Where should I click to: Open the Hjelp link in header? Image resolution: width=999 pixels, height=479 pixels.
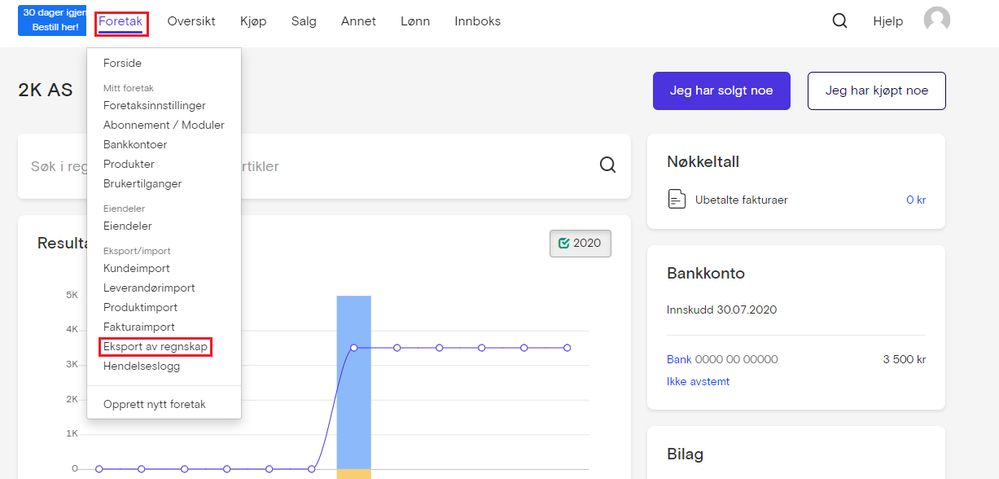[888, 21]
